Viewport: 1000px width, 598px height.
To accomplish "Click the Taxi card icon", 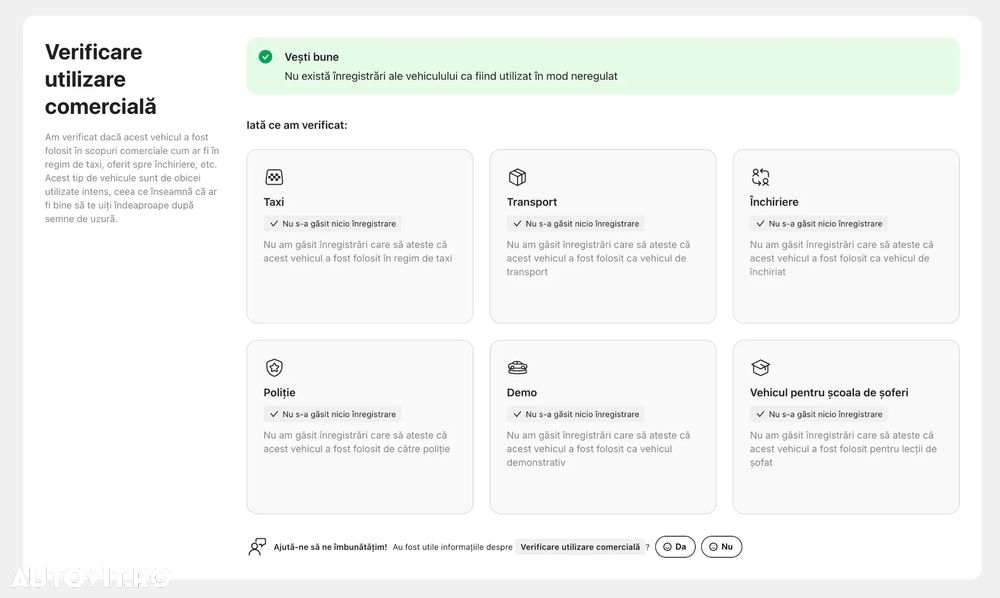I will tap(274, 177).
